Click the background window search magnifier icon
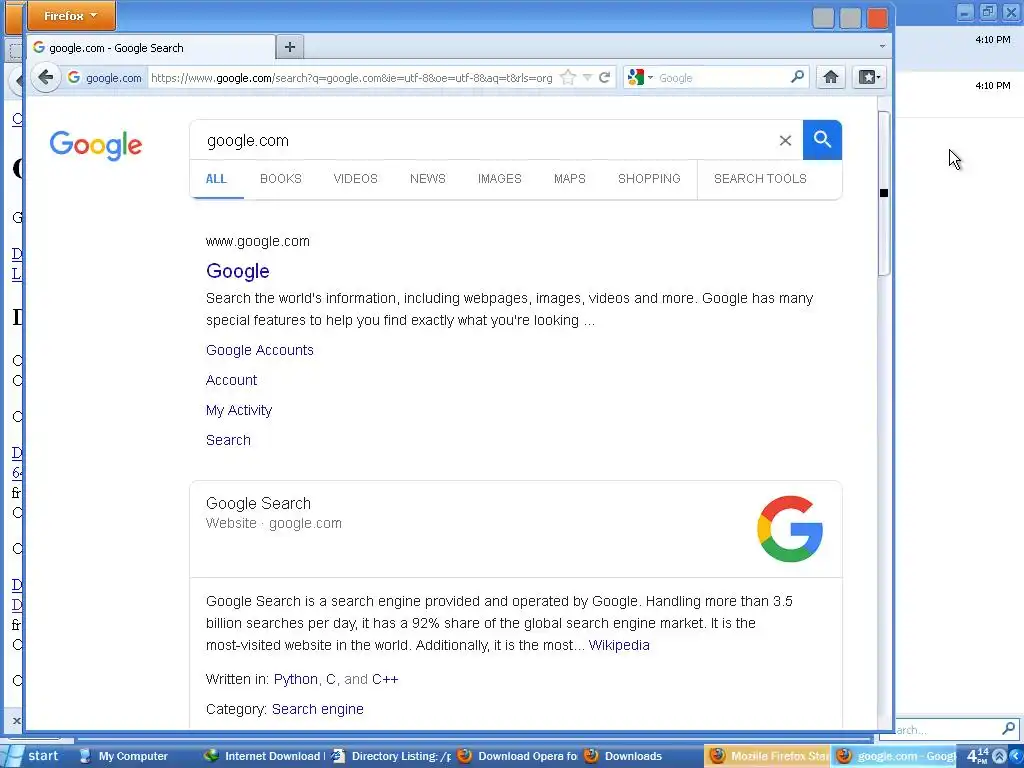 click(1009, 728)
